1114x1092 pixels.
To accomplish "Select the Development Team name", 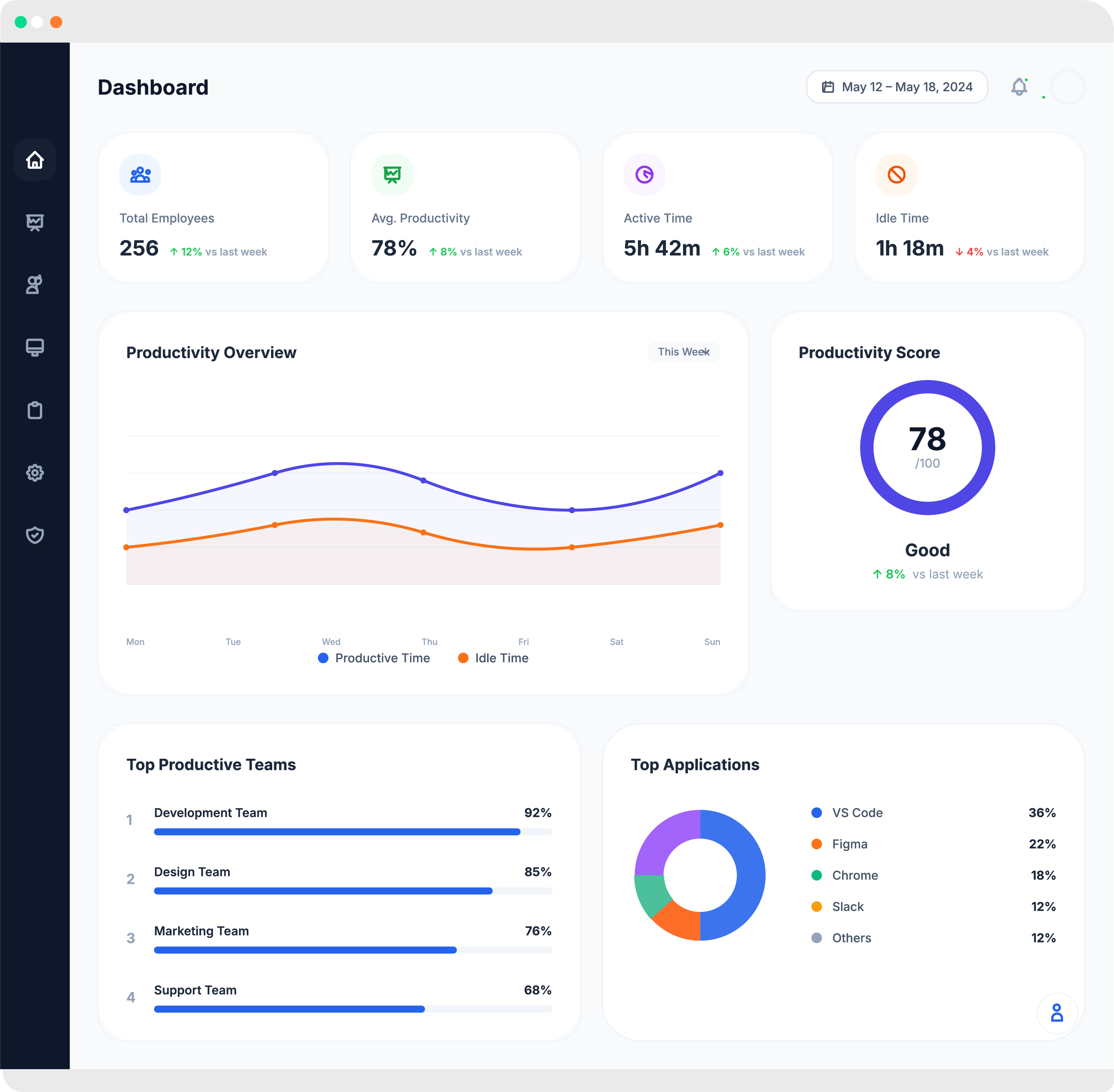I will click(211, 813).
